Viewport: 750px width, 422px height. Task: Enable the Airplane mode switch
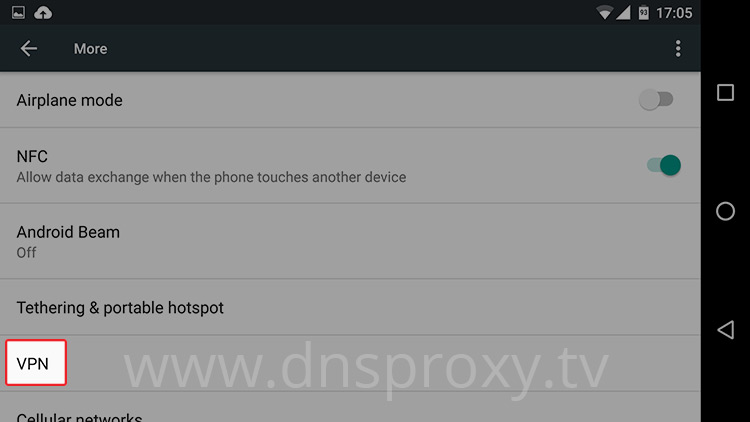pos(656,100)
